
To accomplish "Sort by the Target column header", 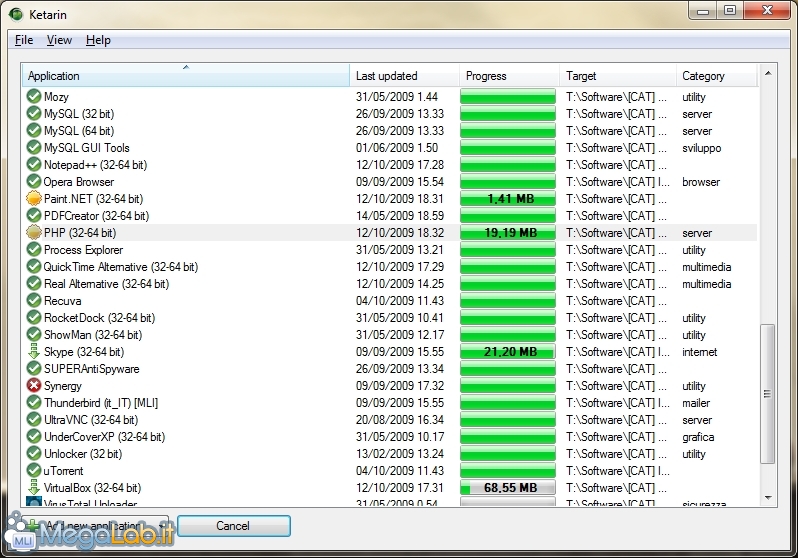I will [618, 76].
